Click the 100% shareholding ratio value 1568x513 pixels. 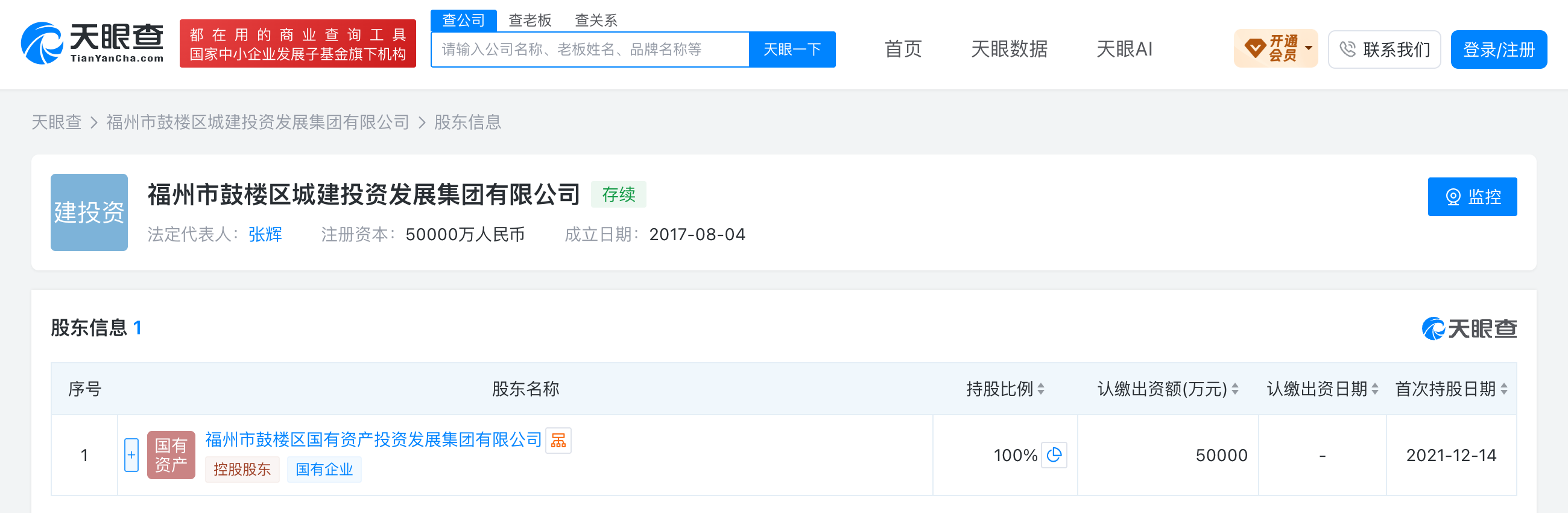click(1015, 455)
